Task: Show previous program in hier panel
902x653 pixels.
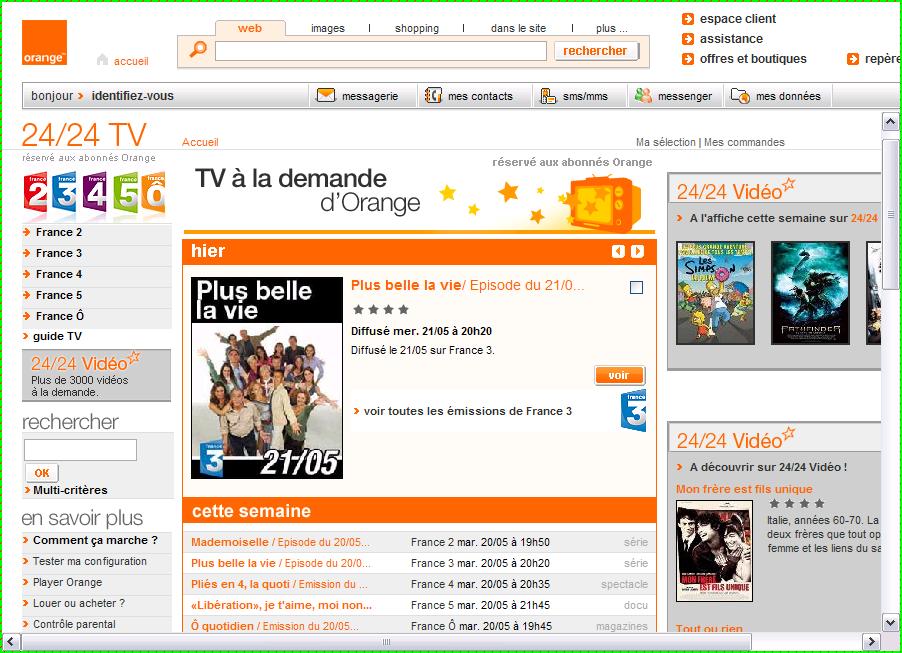Action: (x=618, y=251)
